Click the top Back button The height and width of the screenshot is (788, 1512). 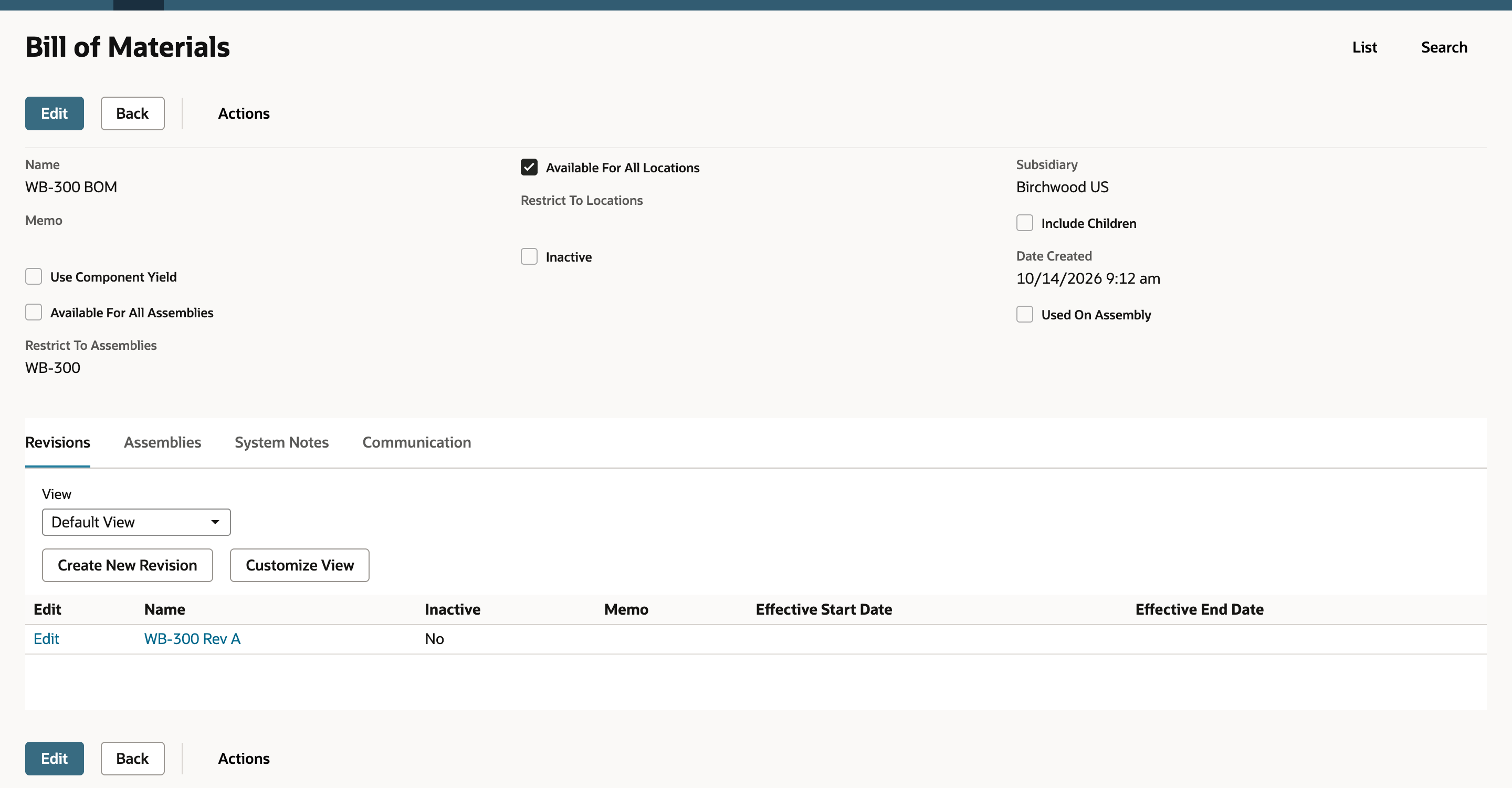132,113
